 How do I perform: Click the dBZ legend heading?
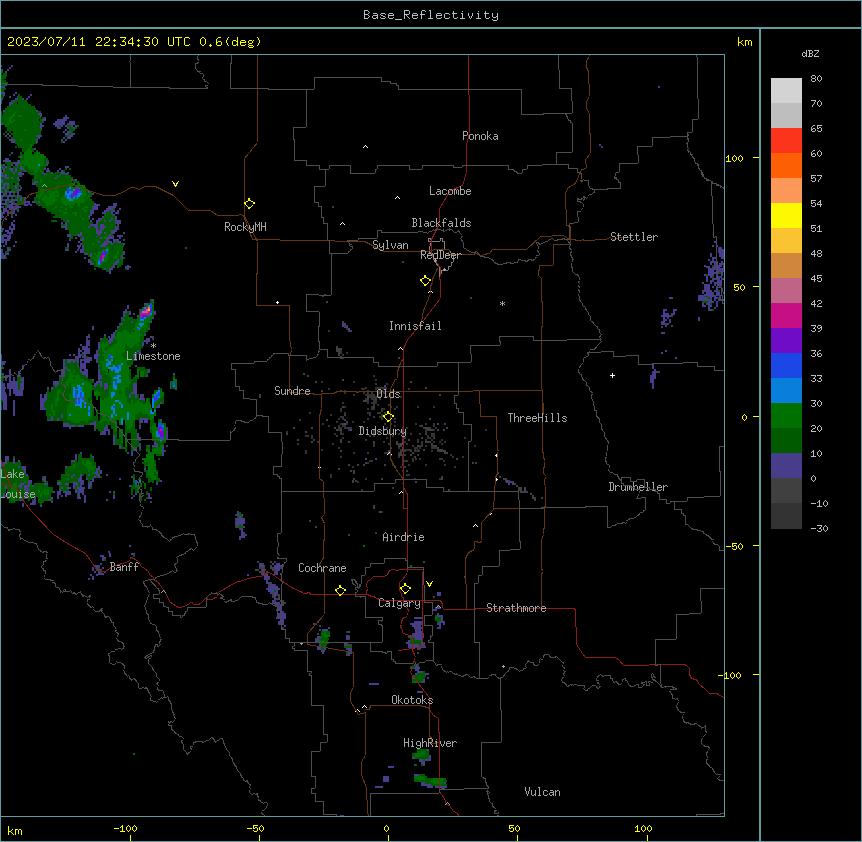coord(810,53)
